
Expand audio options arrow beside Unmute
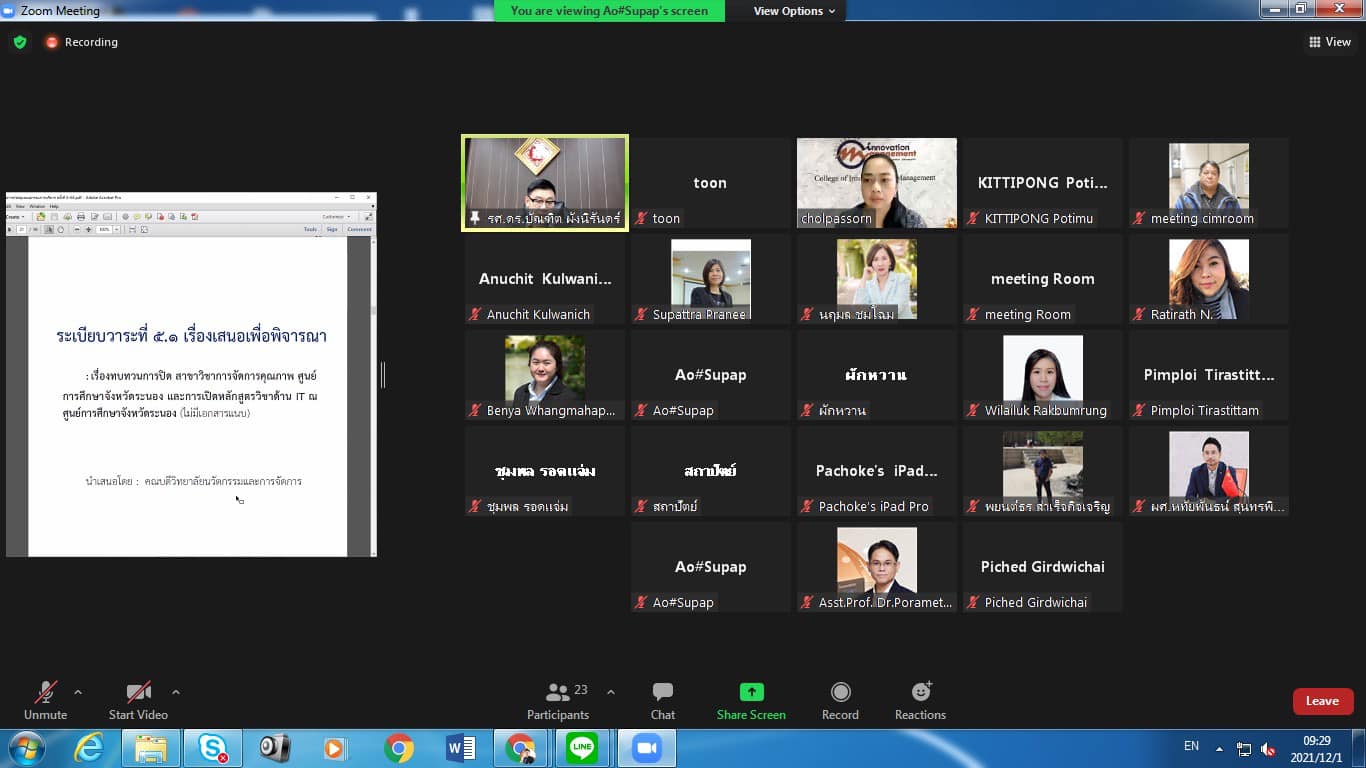(78, 692)
